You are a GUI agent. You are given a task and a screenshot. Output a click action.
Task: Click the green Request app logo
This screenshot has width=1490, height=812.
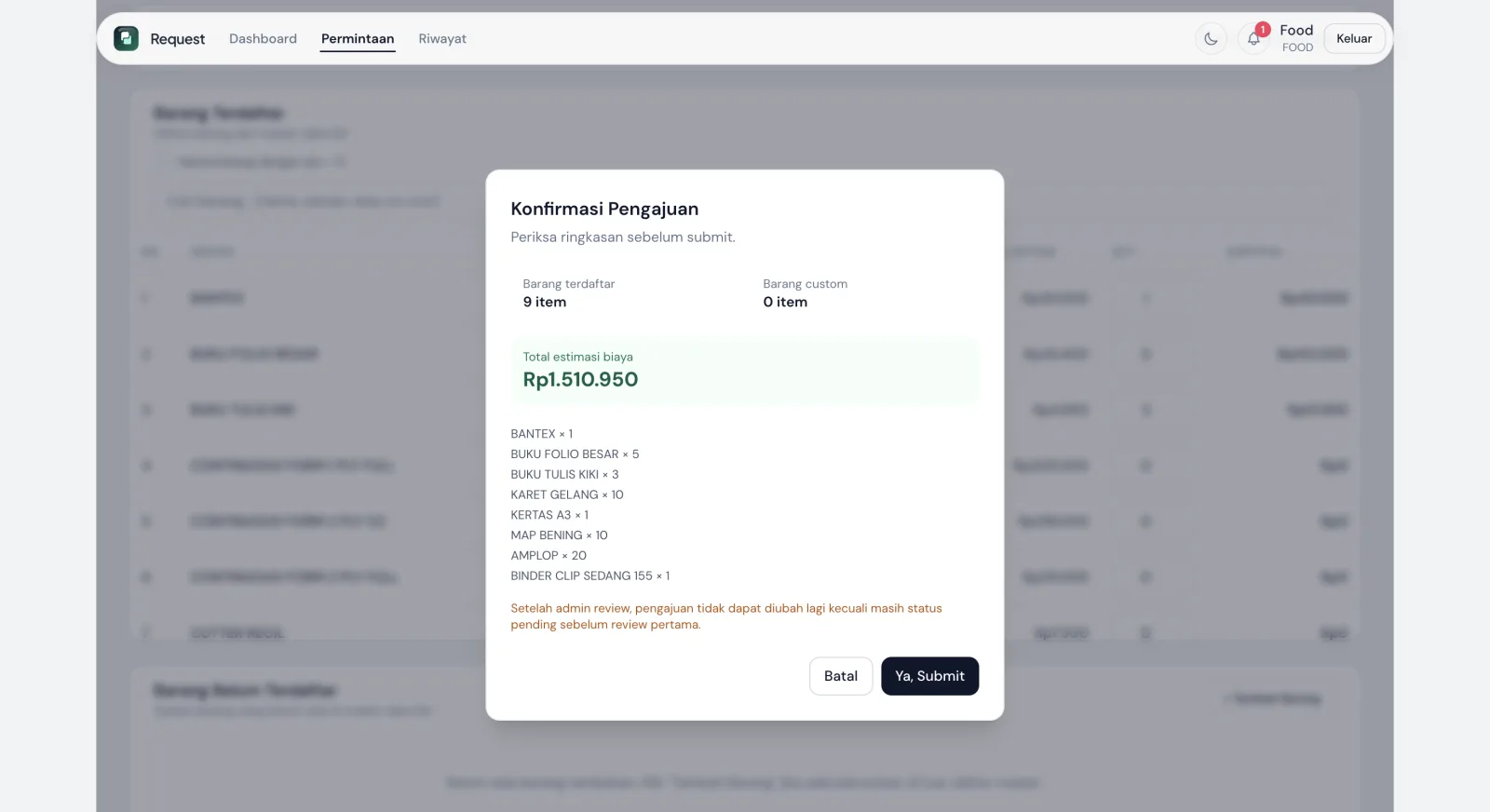click(126, 38)
